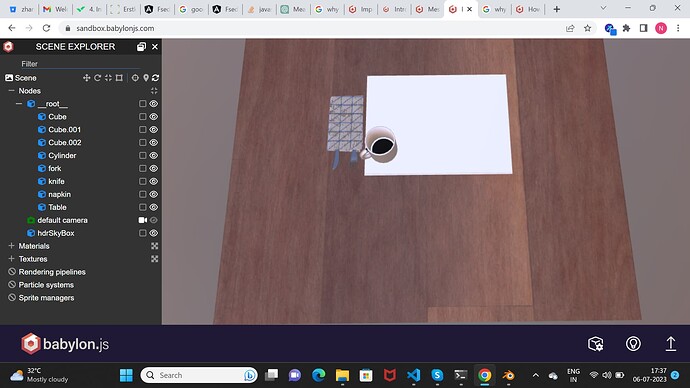The image size is (690, 388).
Task: Select the default camera node
Action: (62, 220)
